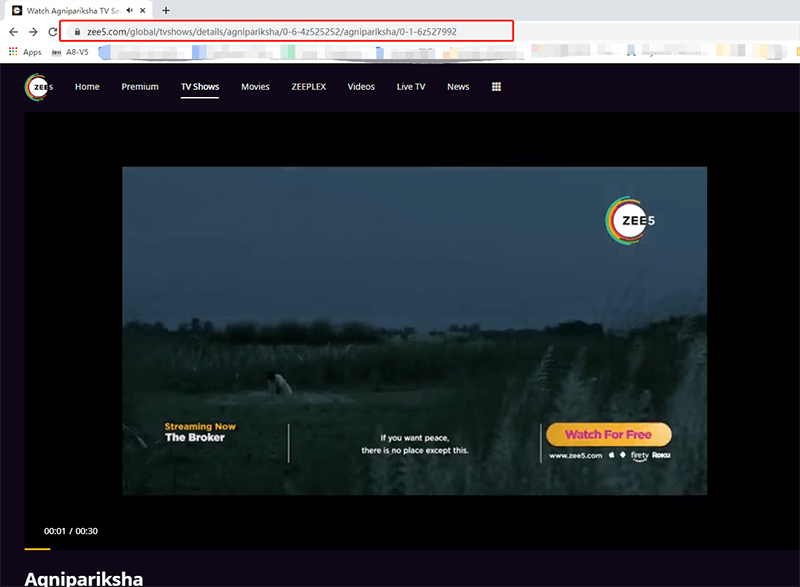Viewport: 800px width, 587px height.
Task: Navigate to ZEEPLEX
Action: click(309, 87)
